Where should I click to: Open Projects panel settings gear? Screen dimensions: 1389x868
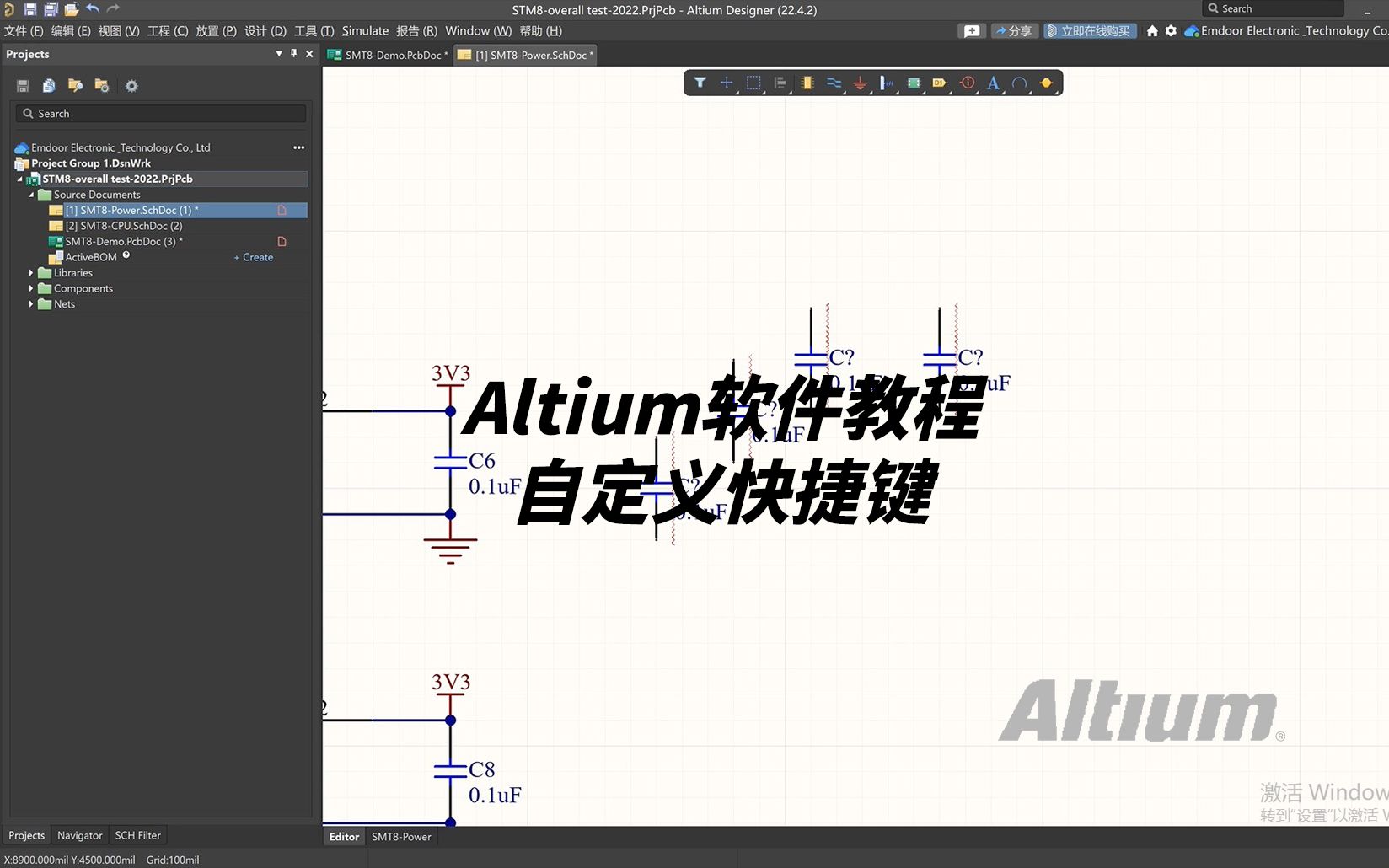point(131,85)
